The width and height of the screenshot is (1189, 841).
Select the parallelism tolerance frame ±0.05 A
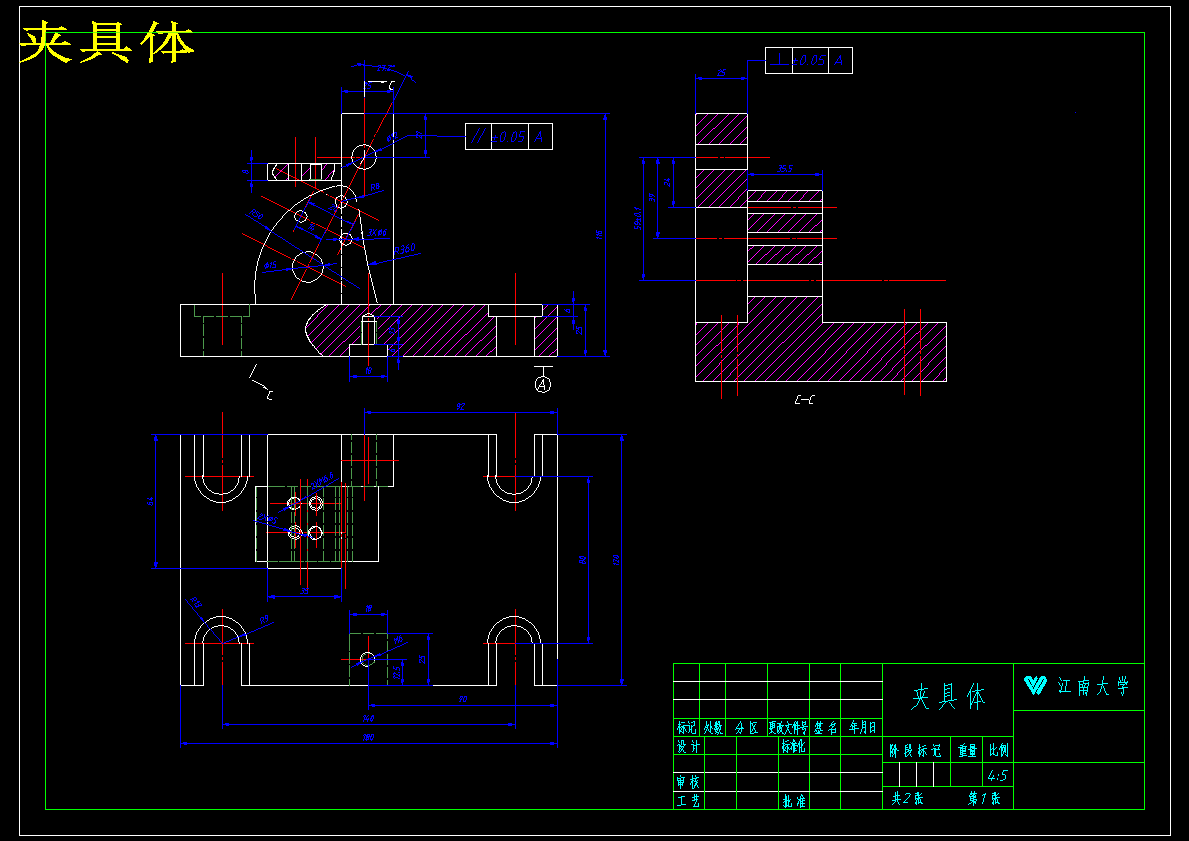[509, 137]
